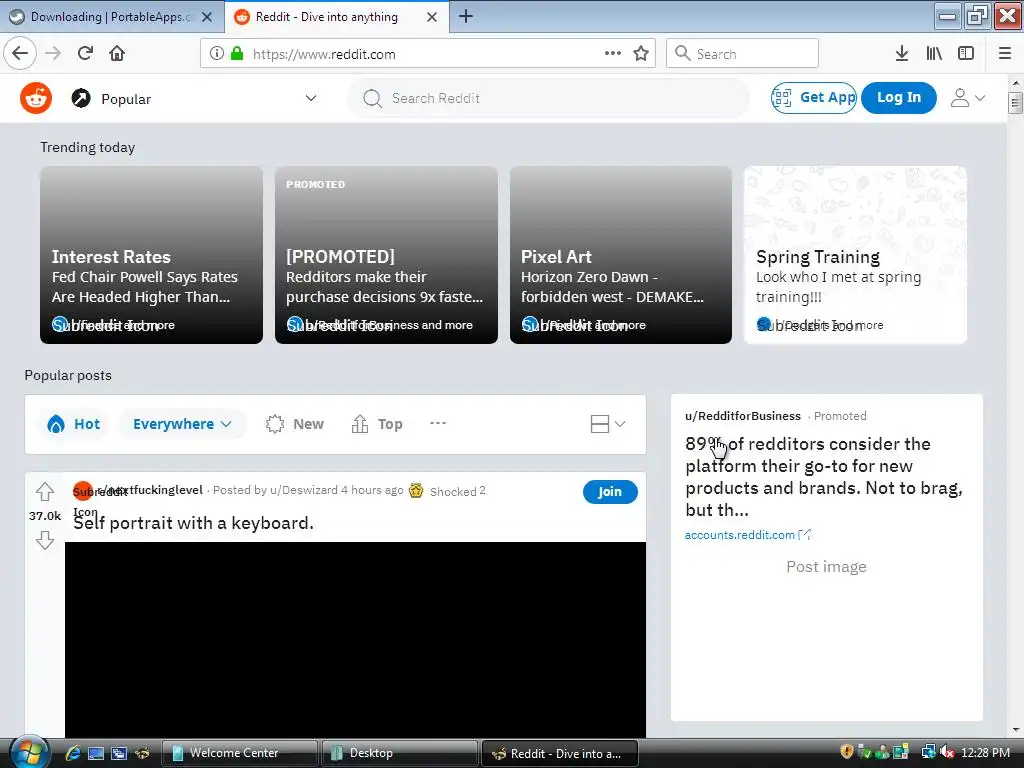Click the u/RedditforBusiness promoted username

(743, 416)
